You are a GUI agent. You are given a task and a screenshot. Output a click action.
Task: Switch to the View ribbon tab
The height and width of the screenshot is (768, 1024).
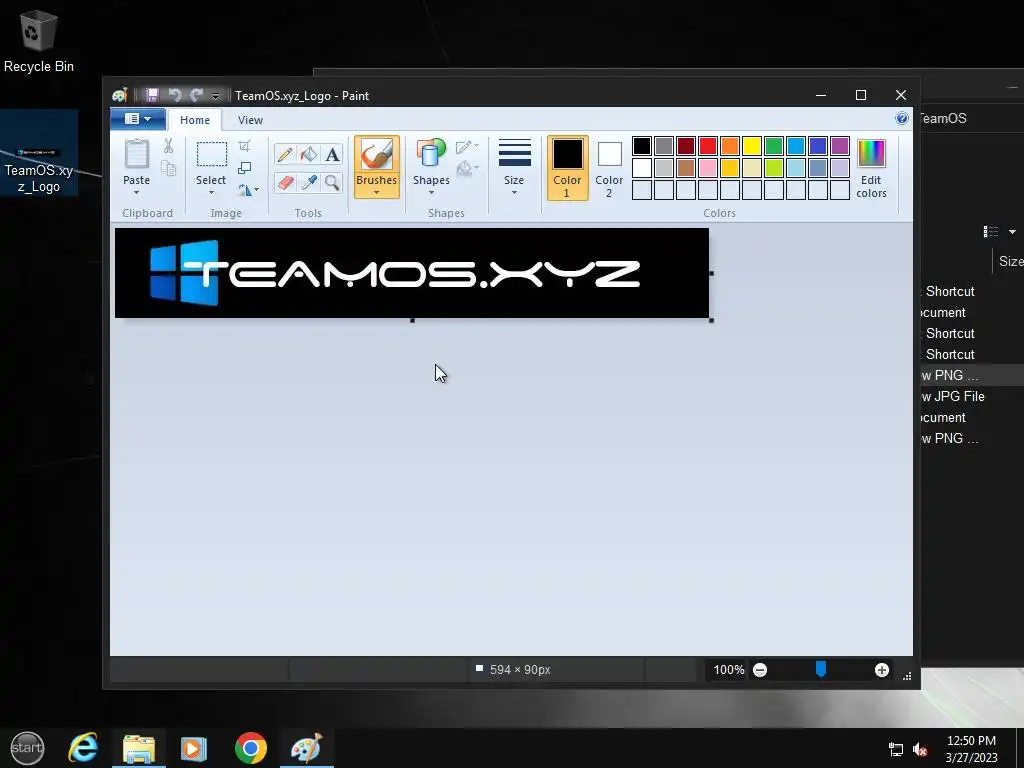pyautogui.click(x=250, y=120)
